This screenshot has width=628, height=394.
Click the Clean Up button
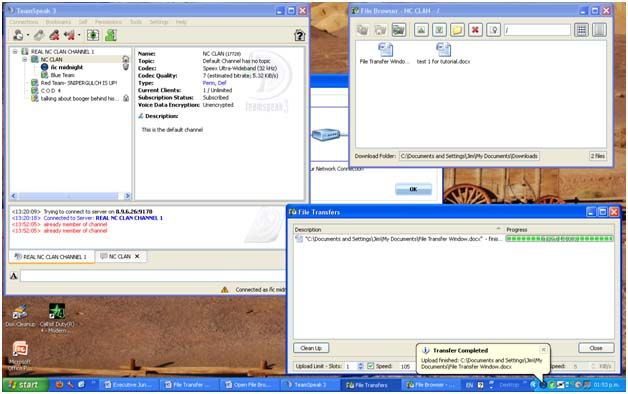[x=311, y=348]
